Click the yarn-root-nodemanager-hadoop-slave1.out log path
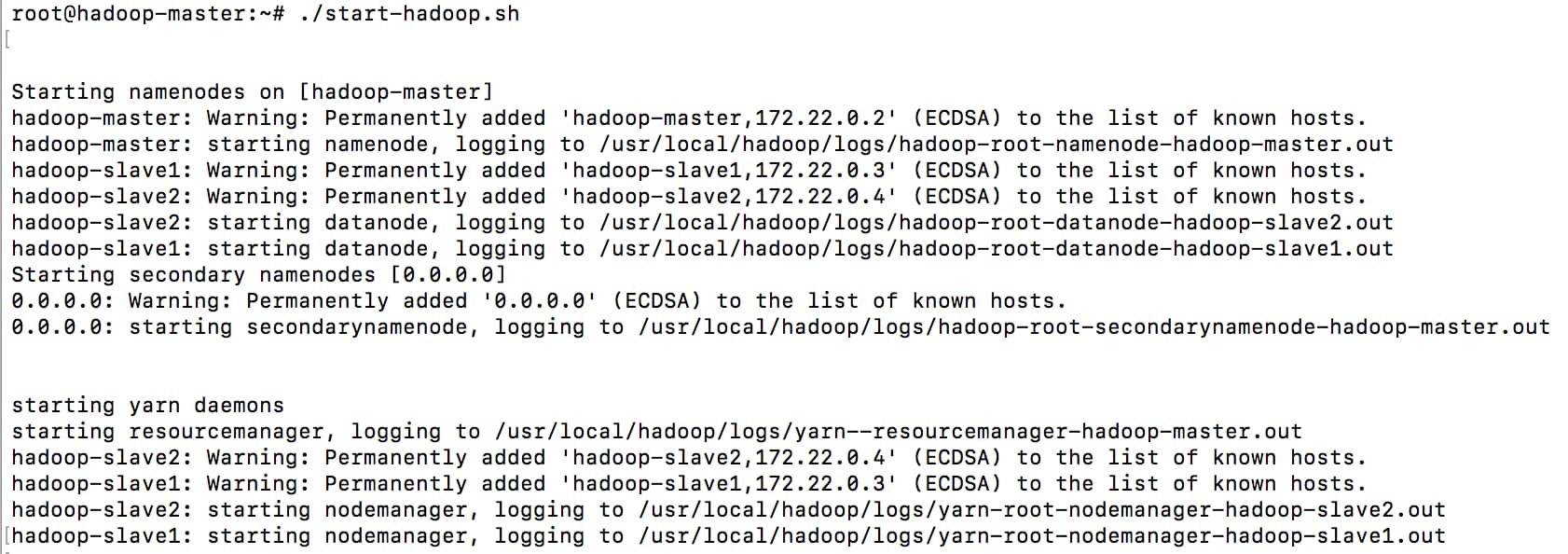Image resolution: width=1568 pixels, height=554 pixels. [x=1041, y=536]
